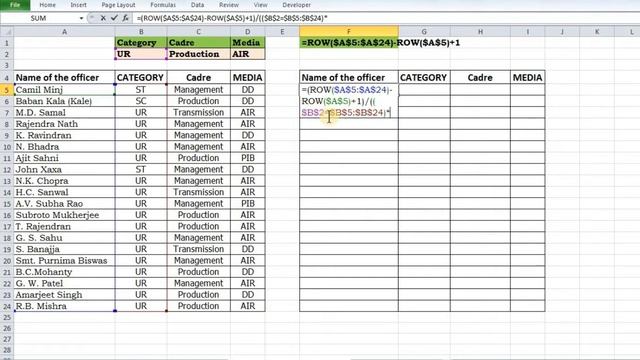This screenshot has width=640, height=360.
Task: Select the name Camil Minj
Action: [x=39, y=90]
